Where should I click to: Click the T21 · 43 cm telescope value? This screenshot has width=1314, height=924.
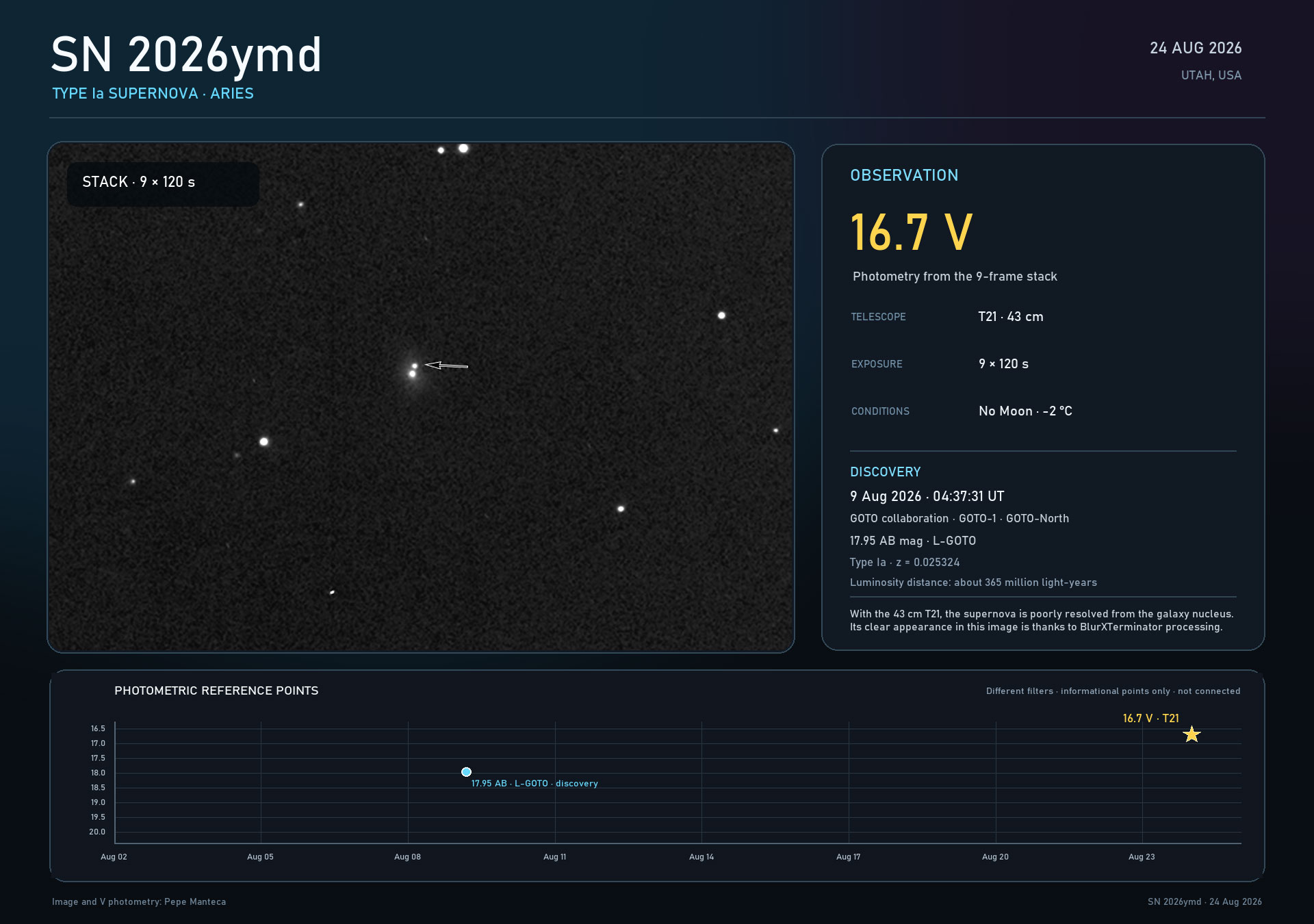tap(1011, 317)
